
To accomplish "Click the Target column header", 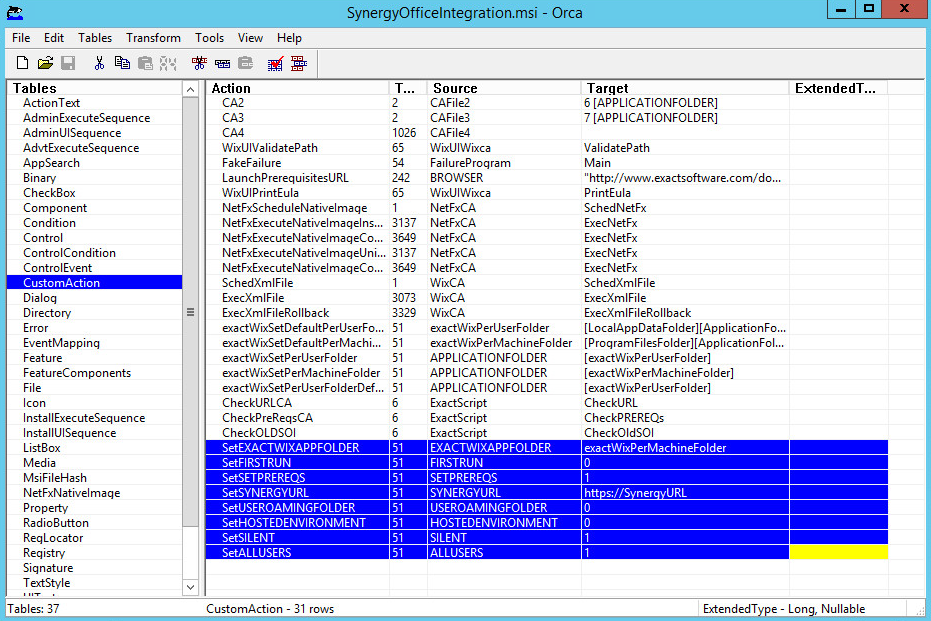I will (x=685, y=88).
